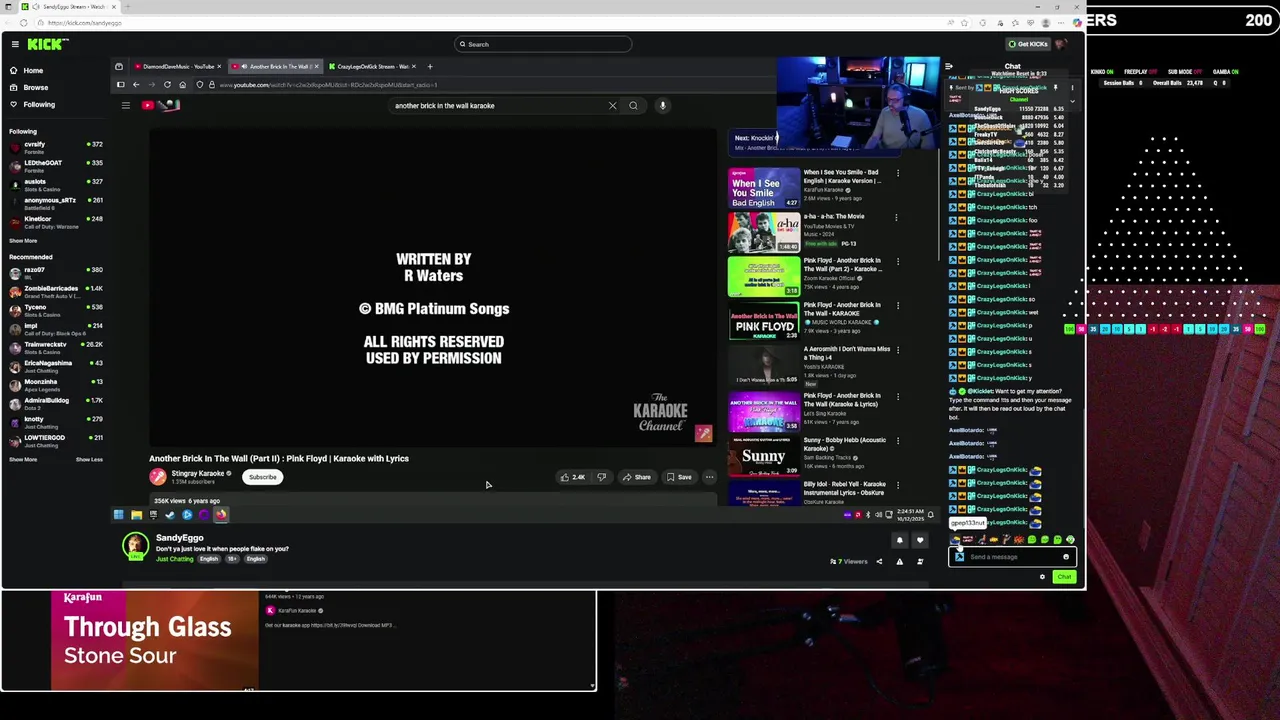The width and height of the screenshot is (1280, 720).
Task: Open When I See You Smile thumbnail
Action: 764,187
